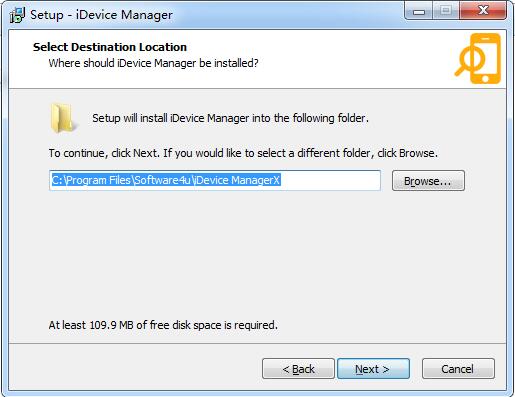Click the 'Setup - iDevice Manager' title text

101,15
